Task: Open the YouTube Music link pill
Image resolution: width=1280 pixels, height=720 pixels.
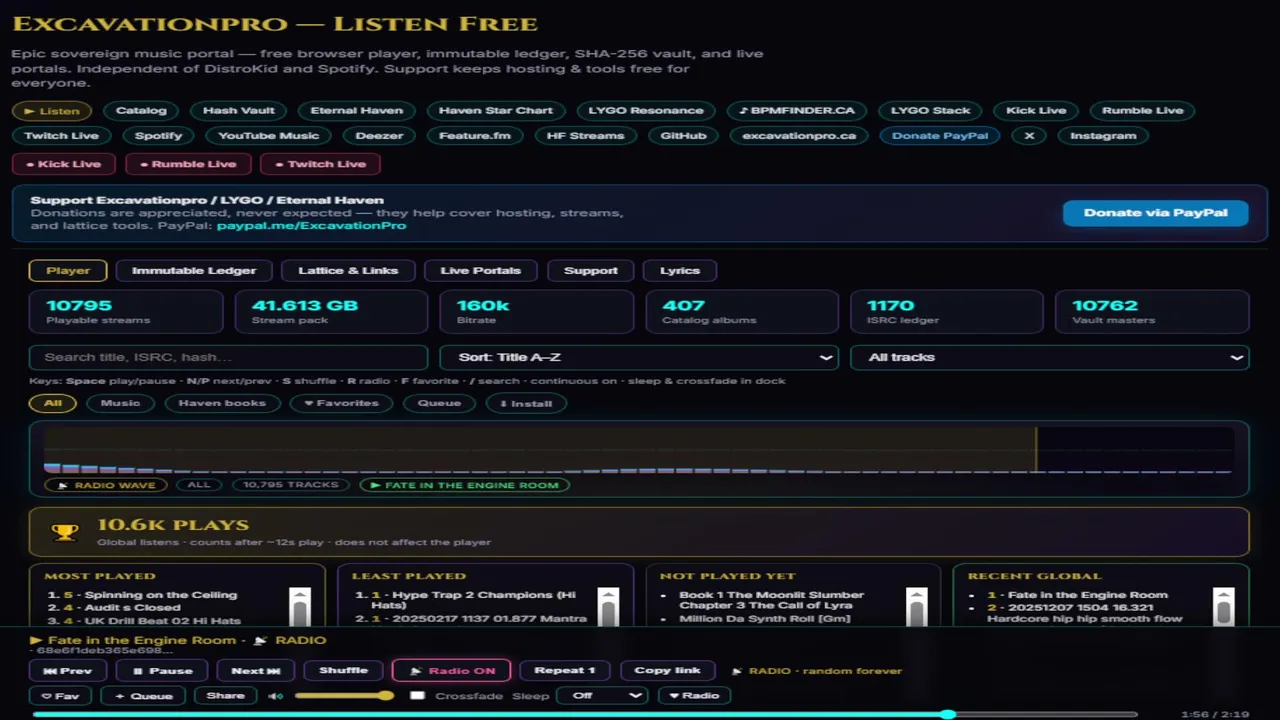Action: pyautogui.click(x=269, y=136)
